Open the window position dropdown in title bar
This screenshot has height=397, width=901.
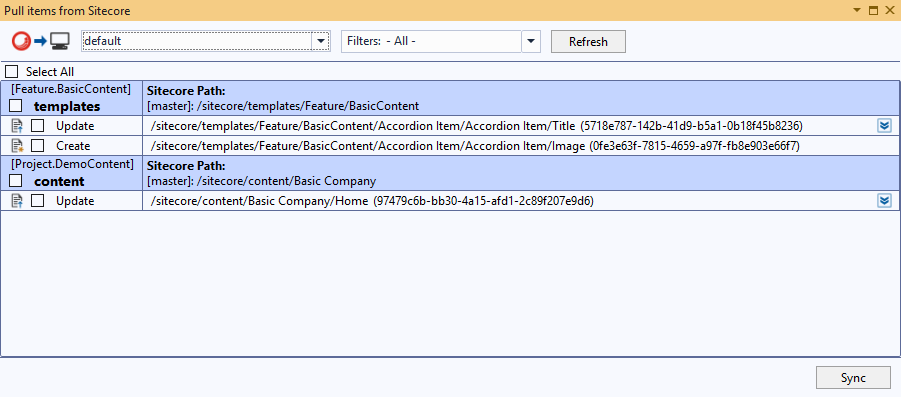(x=856, y=10)
